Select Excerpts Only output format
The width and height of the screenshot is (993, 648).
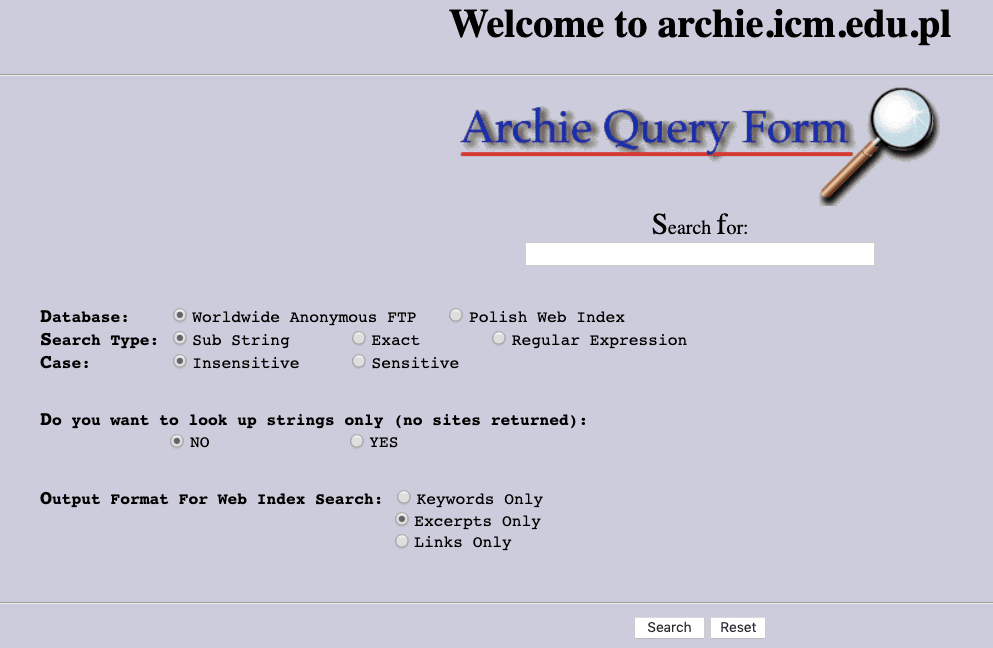point(402,520)
